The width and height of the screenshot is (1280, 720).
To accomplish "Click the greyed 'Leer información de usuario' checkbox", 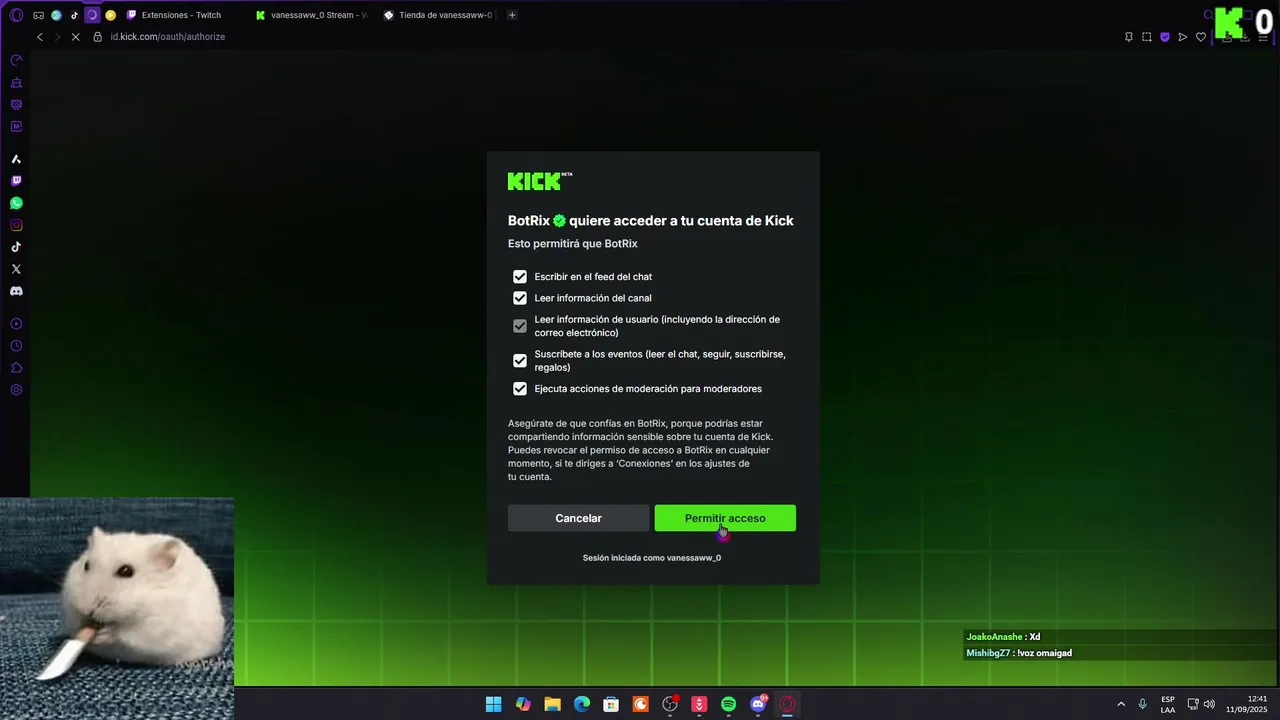I will [520, 326].
